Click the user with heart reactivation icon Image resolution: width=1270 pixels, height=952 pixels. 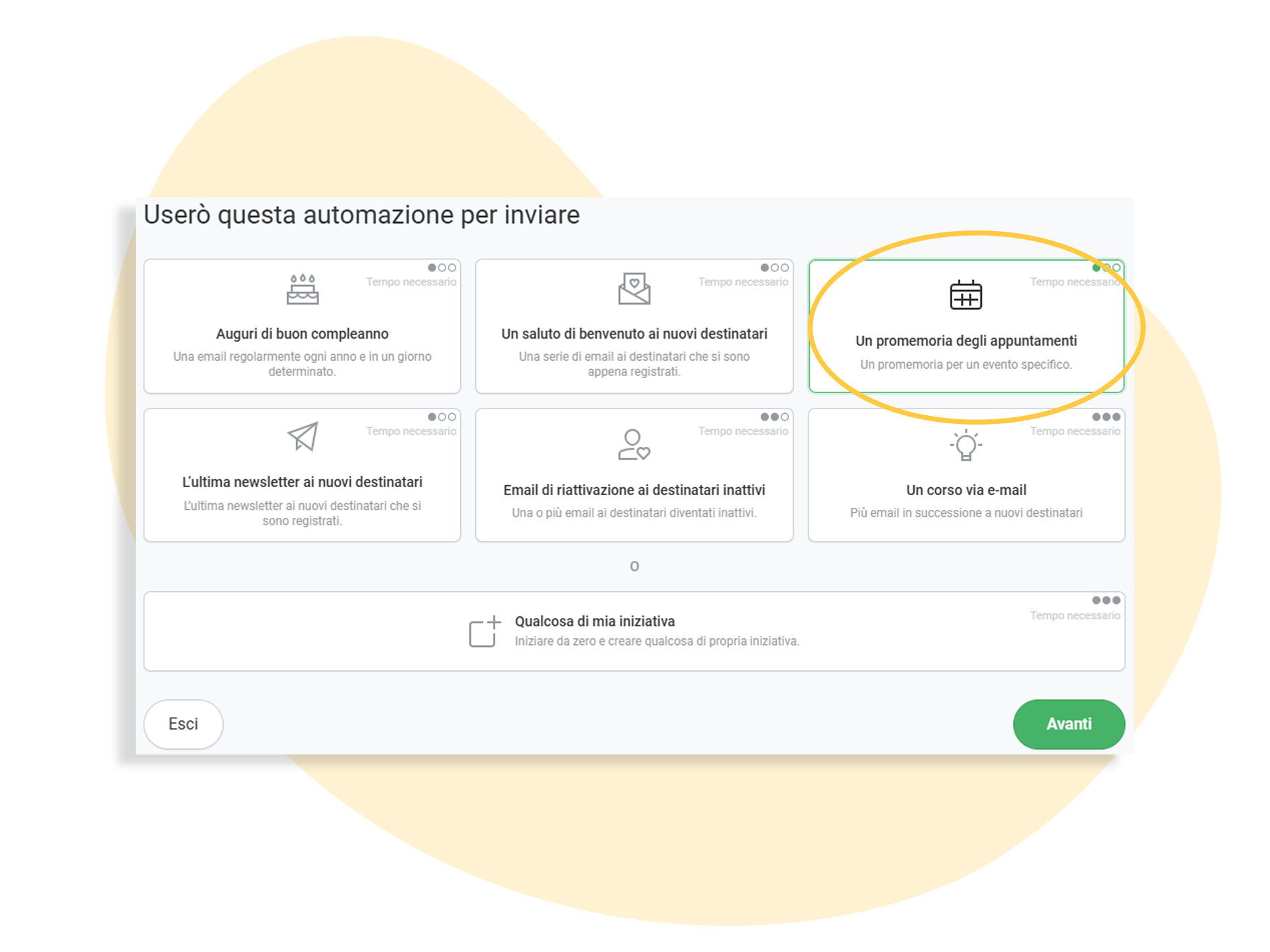(x=634, y=445)
